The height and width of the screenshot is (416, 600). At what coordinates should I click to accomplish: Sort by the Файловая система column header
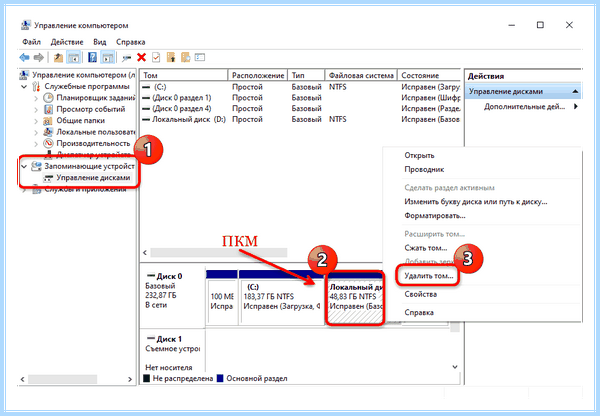tap(361, 75)
